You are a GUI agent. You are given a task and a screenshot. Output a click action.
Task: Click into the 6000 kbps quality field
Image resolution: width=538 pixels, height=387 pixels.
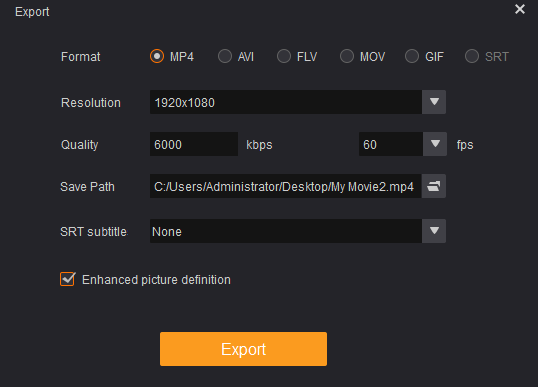click(194, 144)
